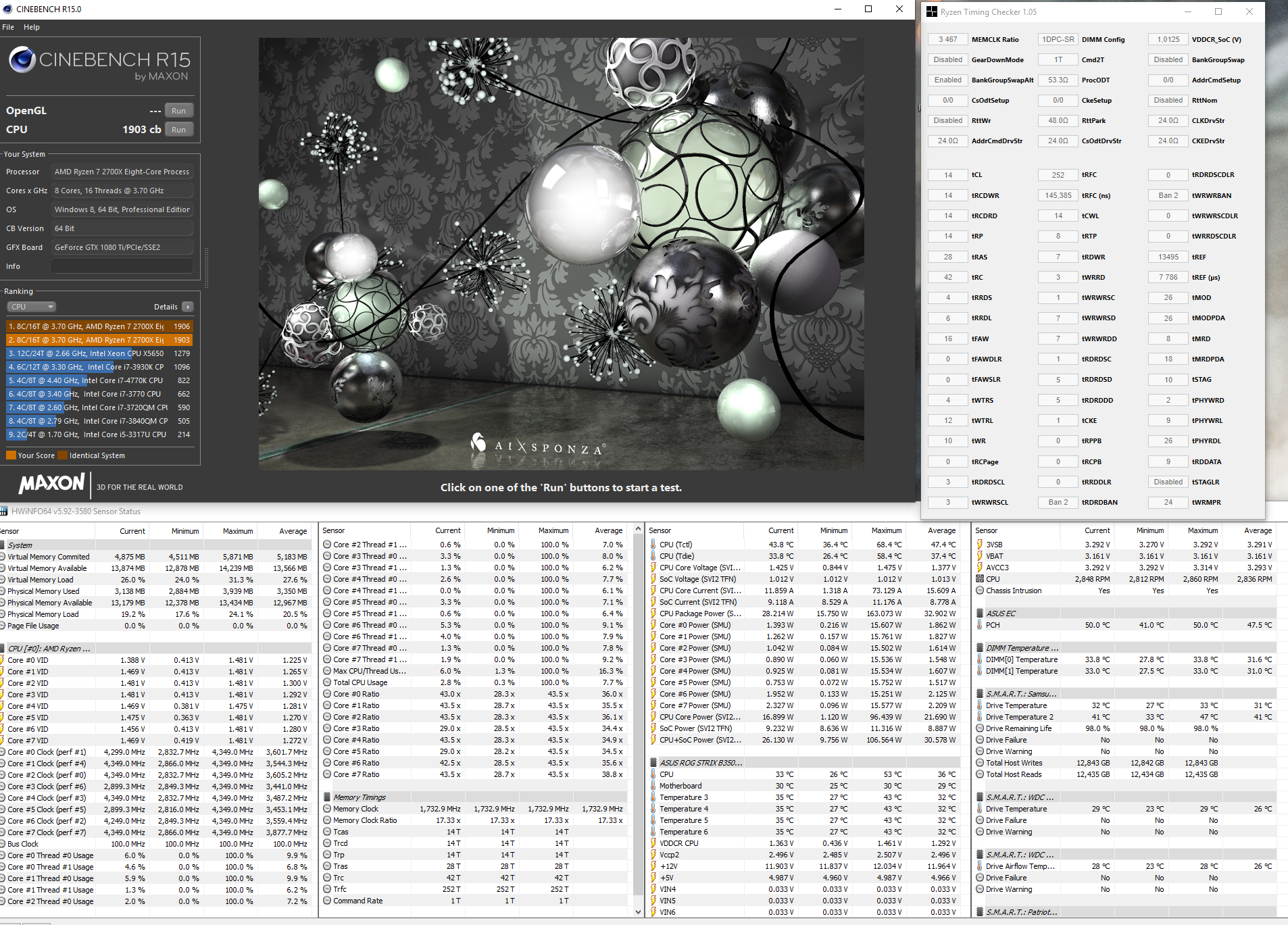
Task: Click the Chassis Intrusion sensor icon
Action: 980,591
